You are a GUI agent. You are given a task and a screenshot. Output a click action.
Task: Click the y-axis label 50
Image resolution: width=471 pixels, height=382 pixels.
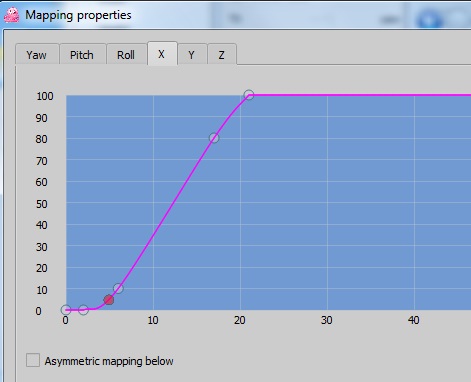[42, 204]
